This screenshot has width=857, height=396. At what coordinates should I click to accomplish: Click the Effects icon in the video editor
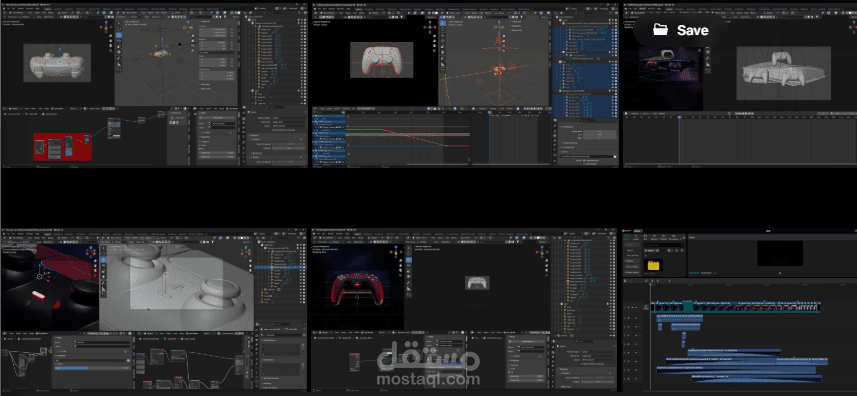(x=664, y=238)
